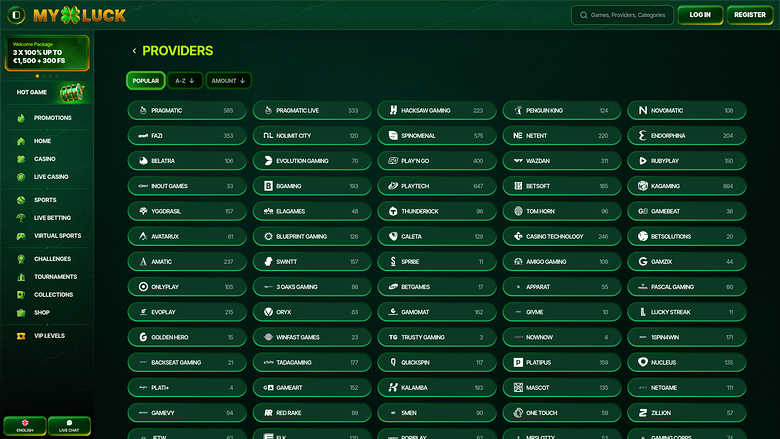Click the MyLuck clover logo

tap(68, 15)
